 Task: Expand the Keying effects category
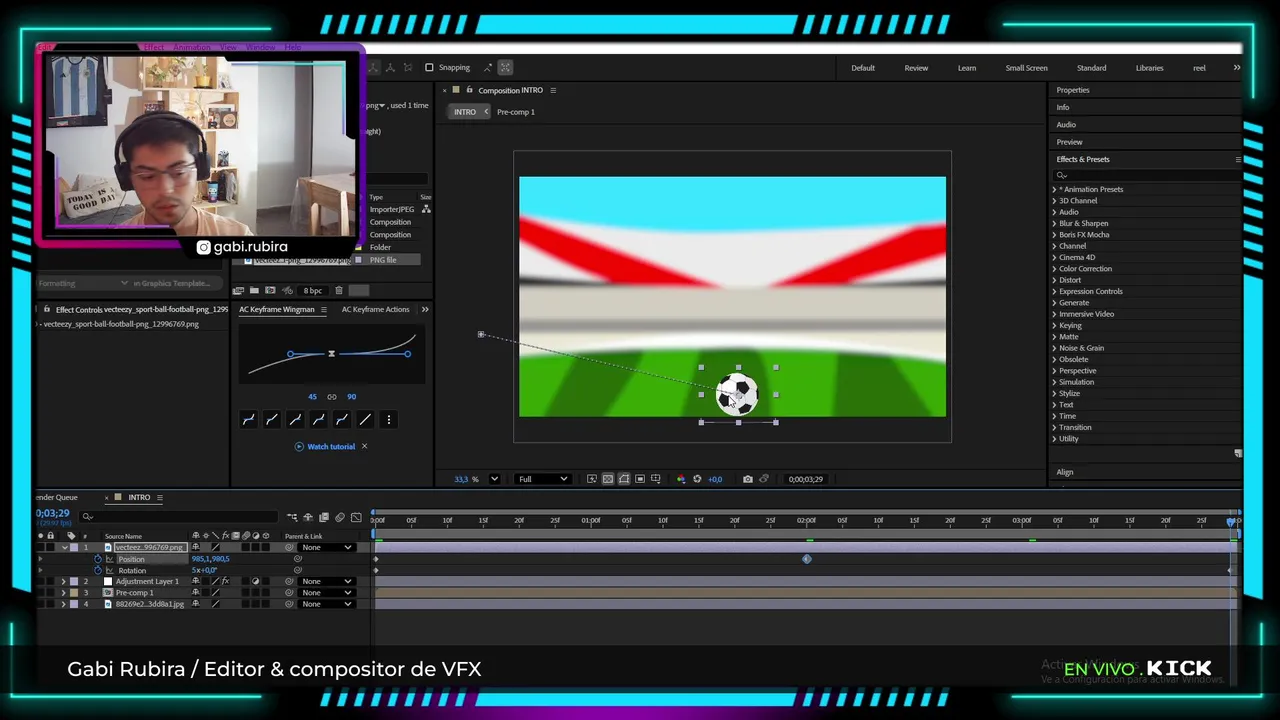pos(1054,325)
